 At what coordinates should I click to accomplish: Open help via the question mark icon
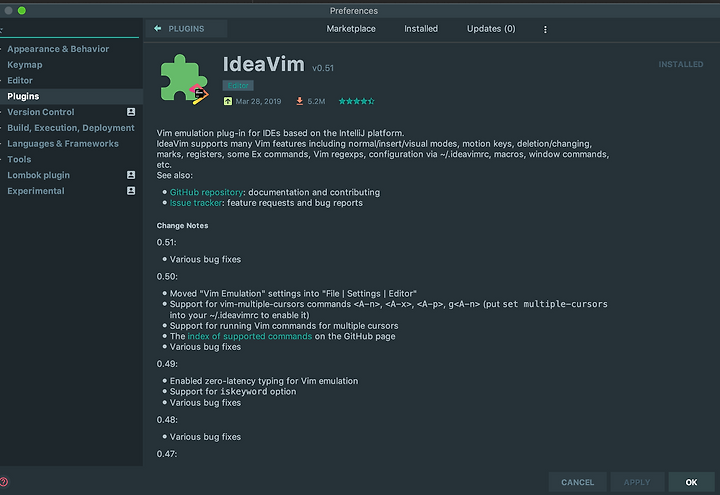click(4, 482)
